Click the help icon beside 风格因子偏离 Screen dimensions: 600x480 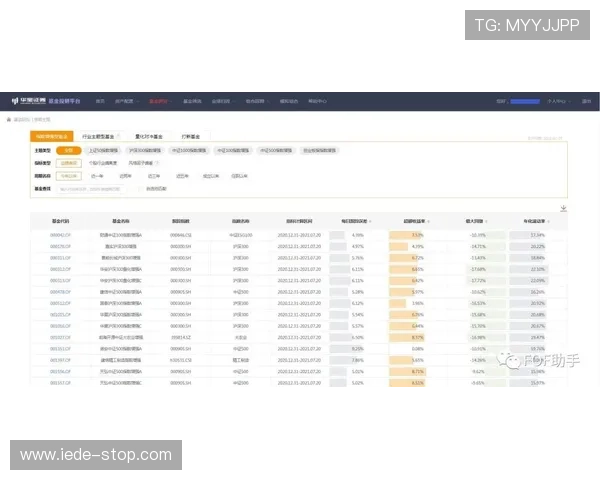click(x=157, y=163)
